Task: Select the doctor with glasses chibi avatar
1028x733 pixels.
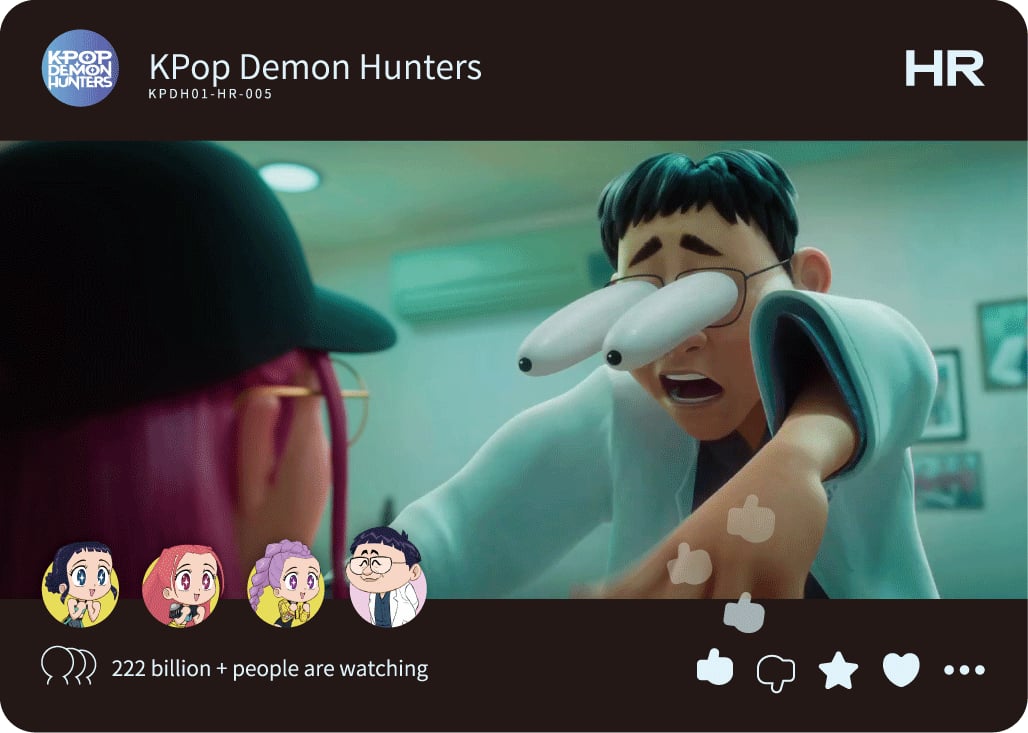Action: point(387,578)
